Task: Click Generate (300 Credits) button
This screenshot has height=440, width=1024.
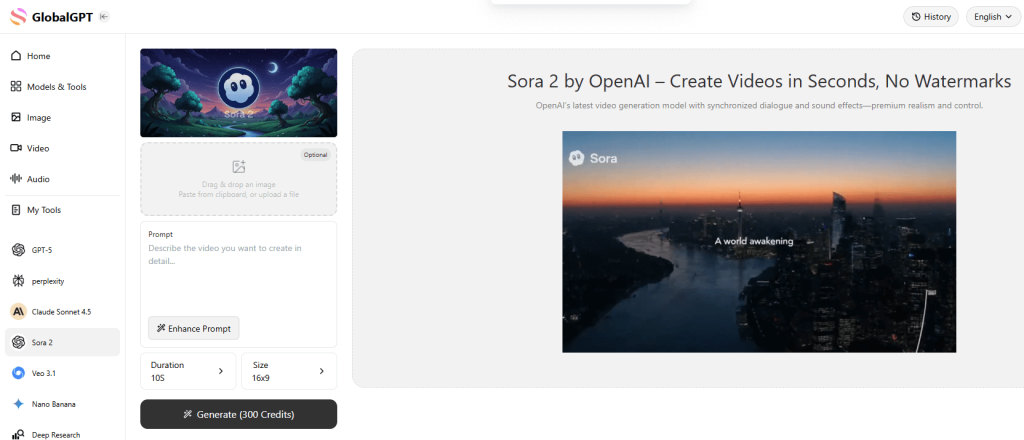Action: [x=238, y=414]
